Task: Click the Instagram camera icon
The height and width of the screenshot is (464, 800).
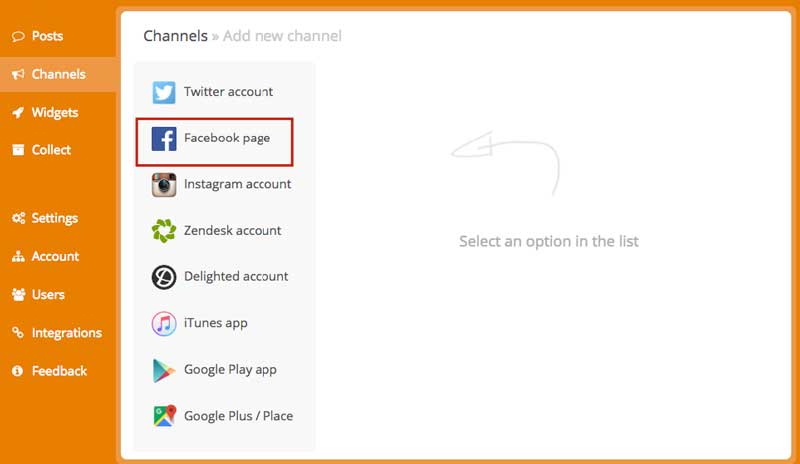Action: coord(164,185)
